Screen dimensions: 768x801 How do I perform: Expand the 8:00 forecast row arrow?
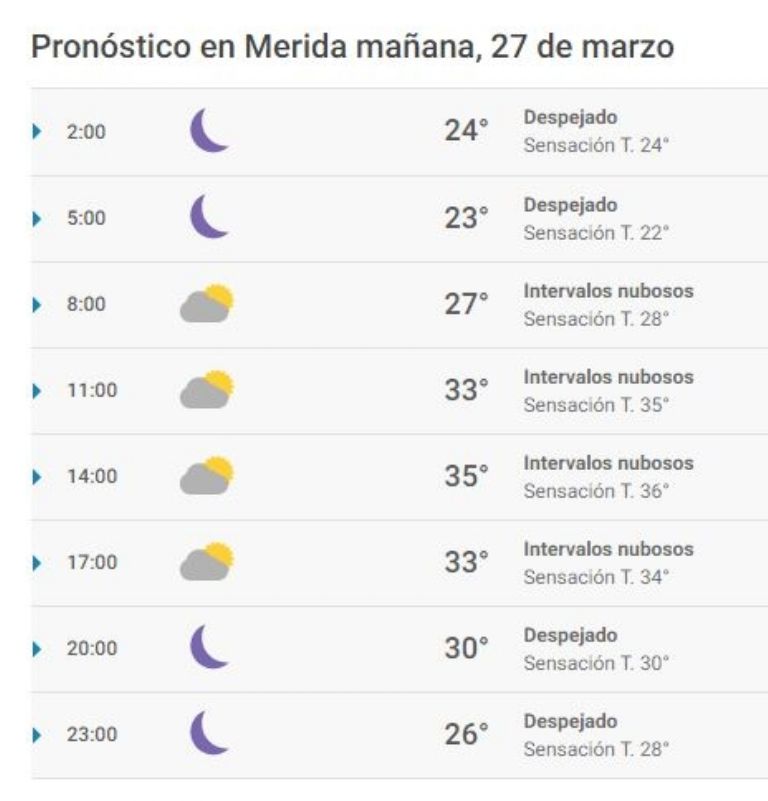point(36,305)
